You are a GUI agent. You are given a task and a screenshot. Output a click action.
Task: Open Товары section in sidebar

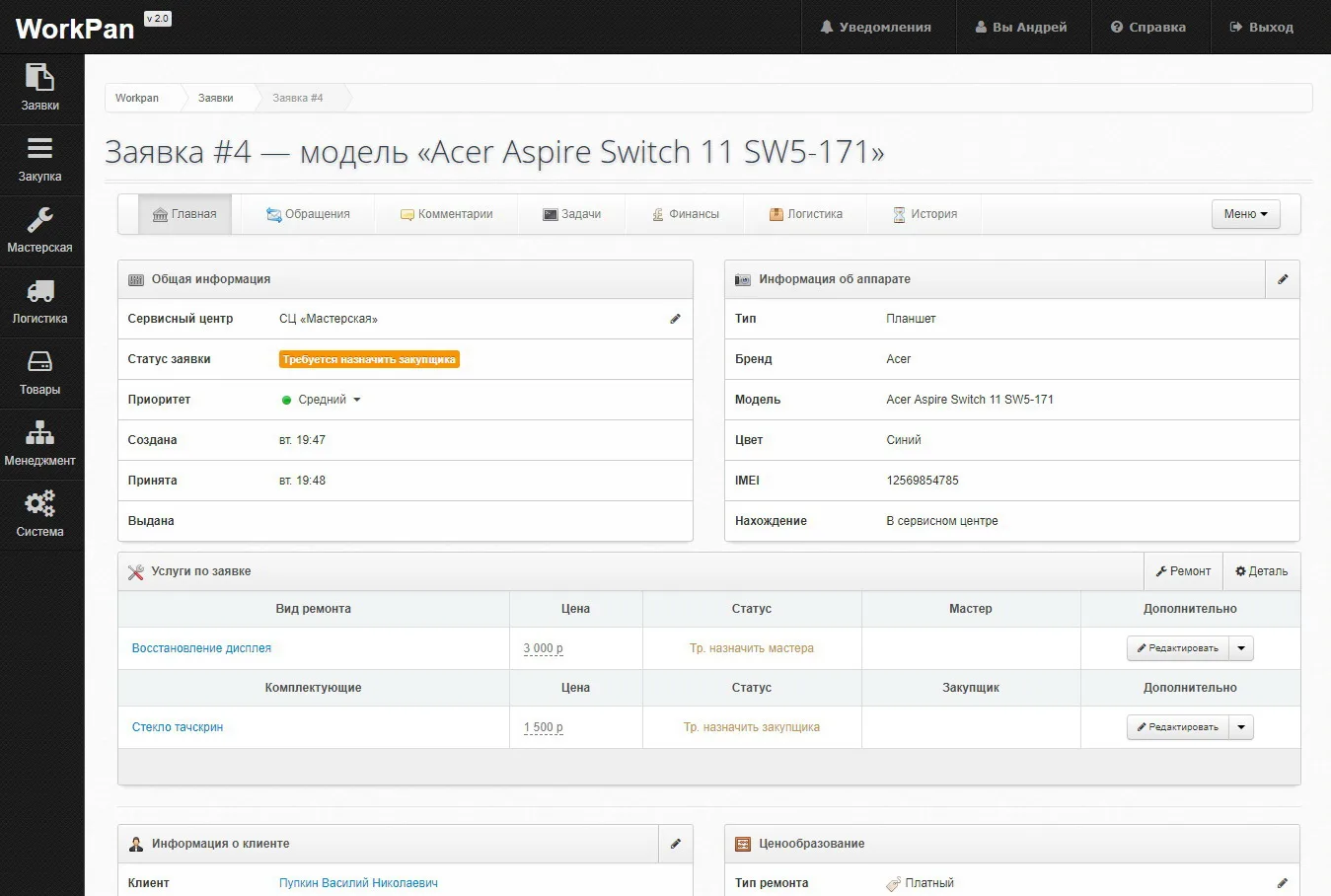tap(40, 373)
